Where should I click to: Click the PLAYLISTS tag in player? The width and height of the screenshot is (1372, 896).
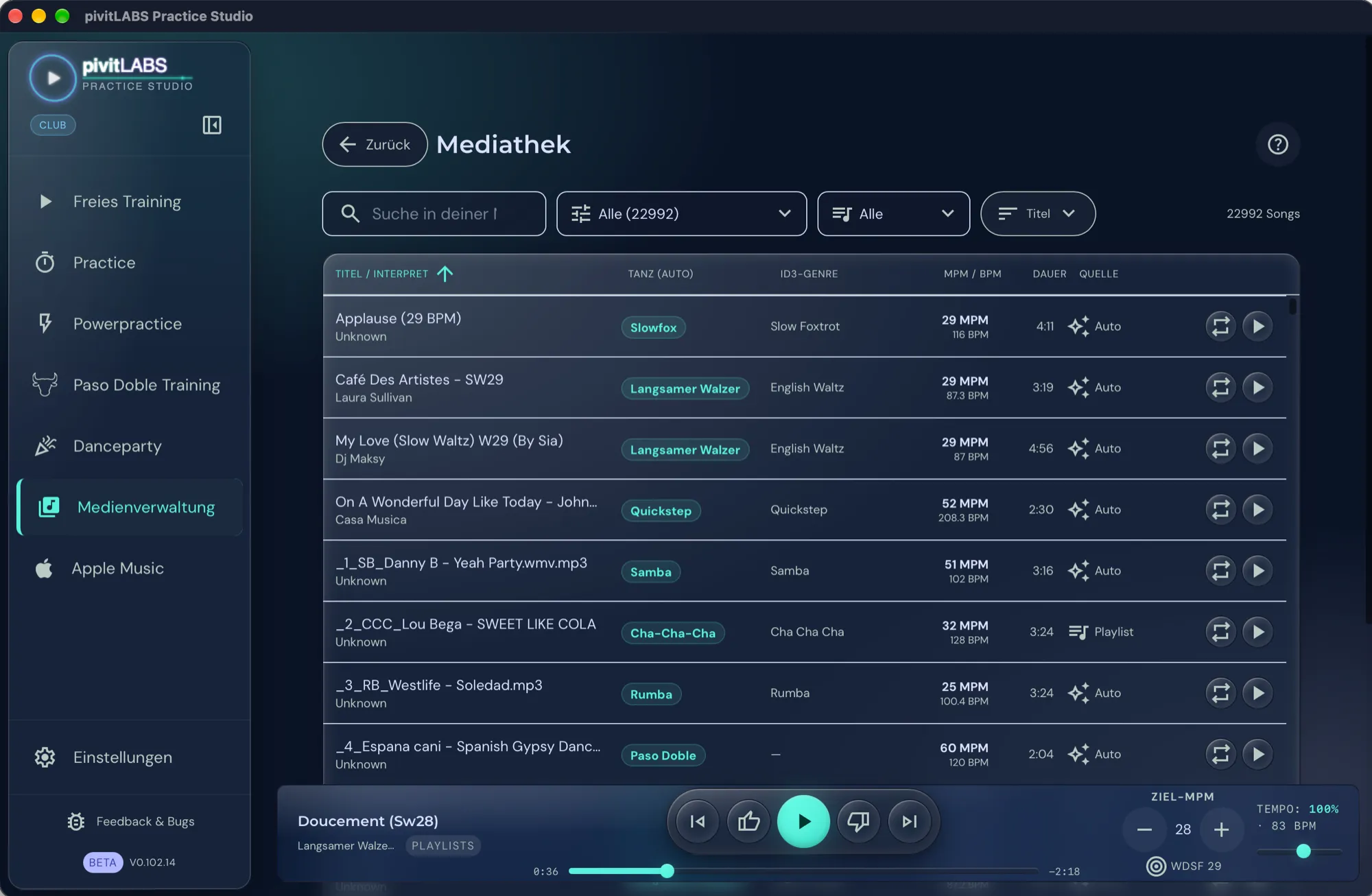coord(442,845)
